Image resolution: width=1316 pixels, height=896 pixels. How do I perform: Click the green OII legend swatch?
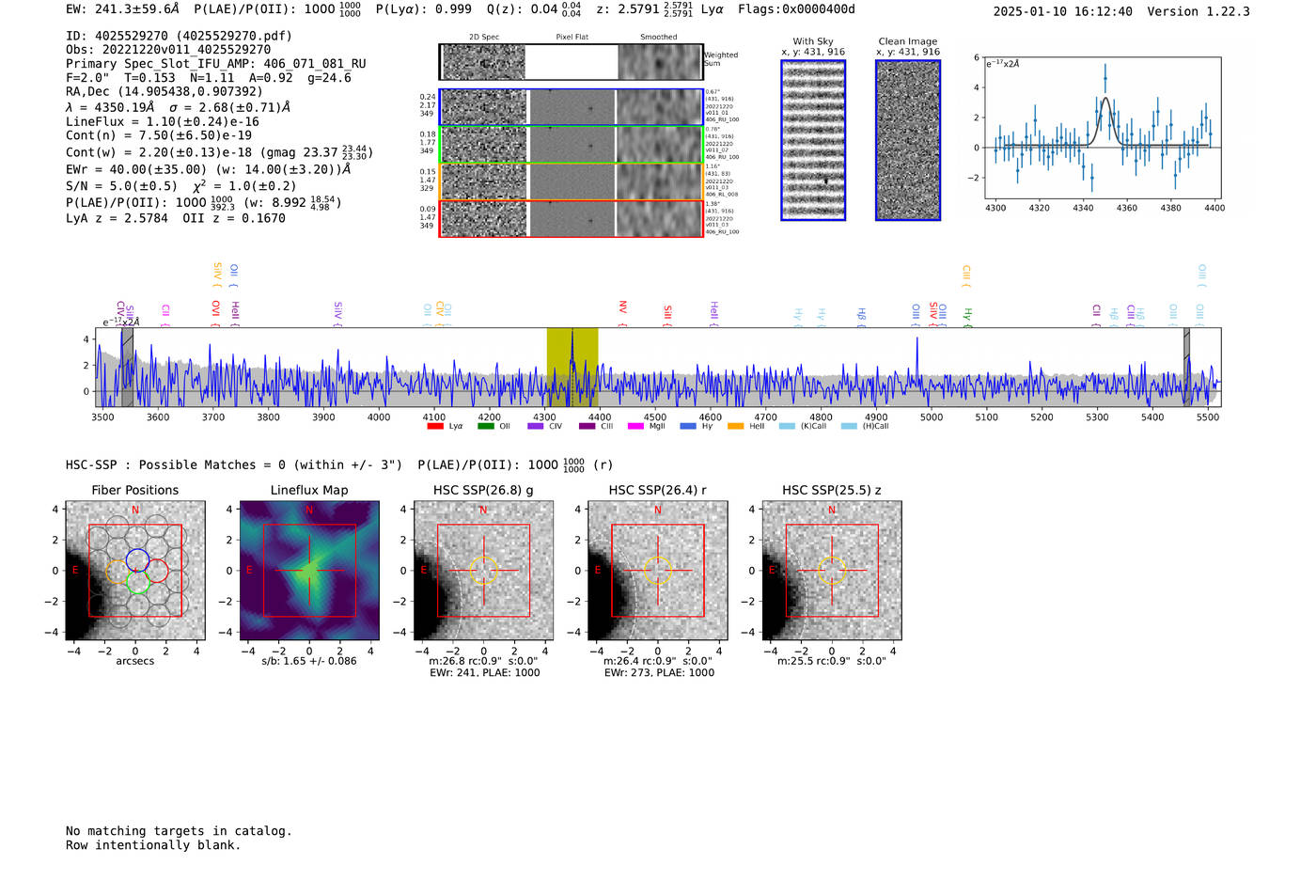[x=485, y=426]
